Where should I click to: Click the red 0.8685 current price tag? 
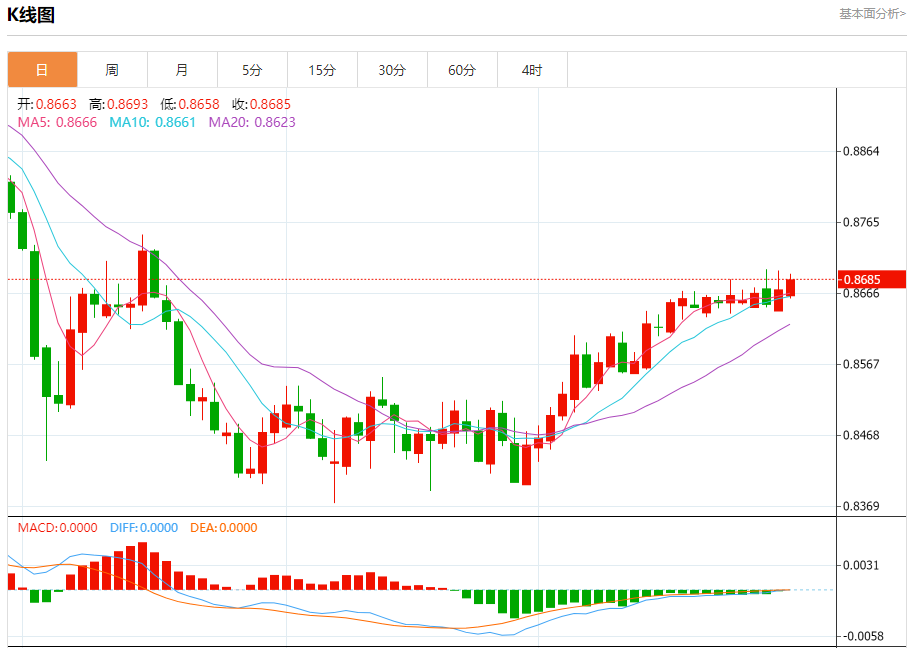(x=871, y=280)
